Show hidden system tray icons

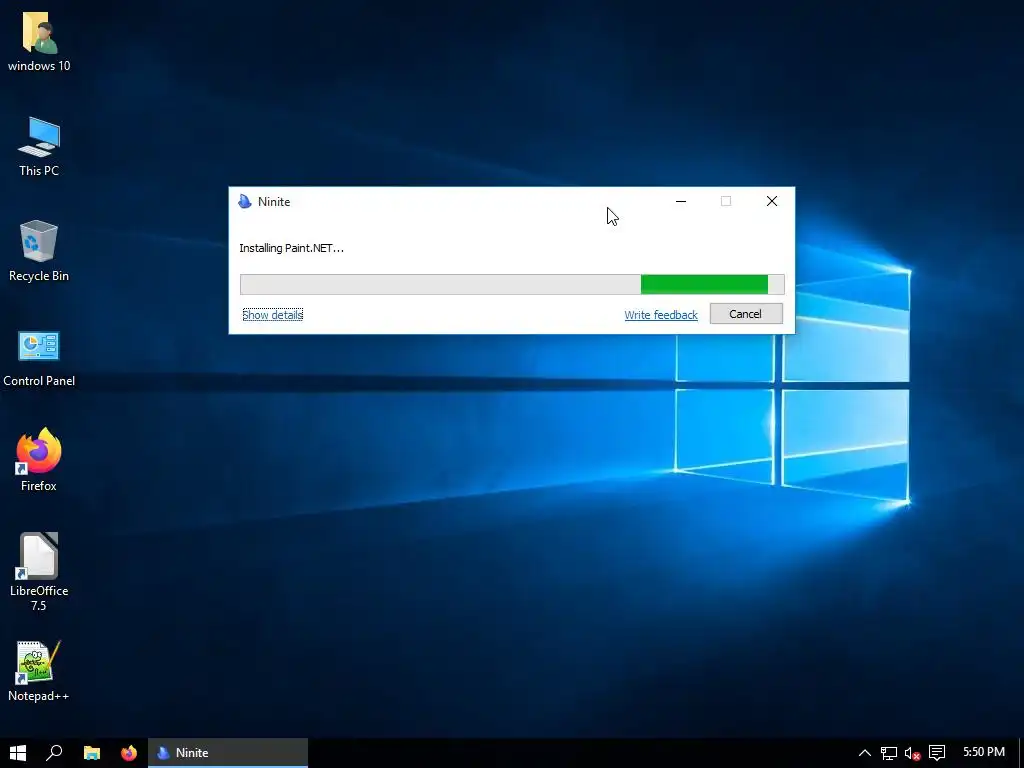(x=864, y=753)
